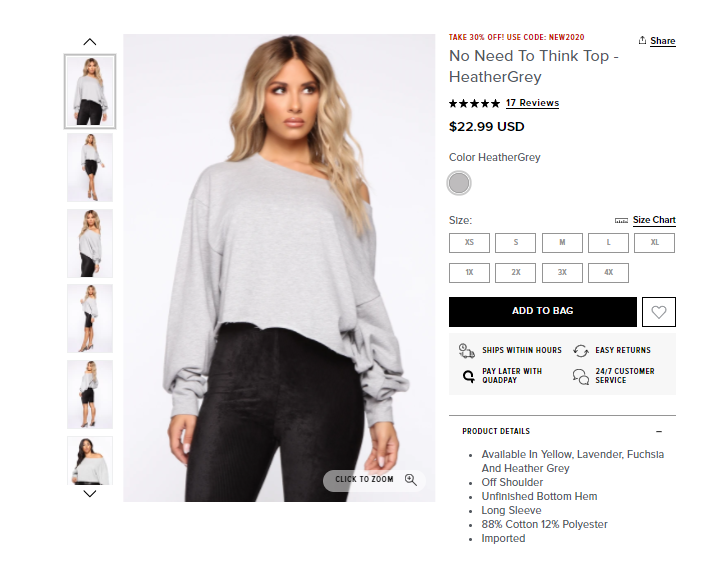The height and width of the screenshot is (568, 707).
Task: Click the Add To Bag button
Action: 542,311
